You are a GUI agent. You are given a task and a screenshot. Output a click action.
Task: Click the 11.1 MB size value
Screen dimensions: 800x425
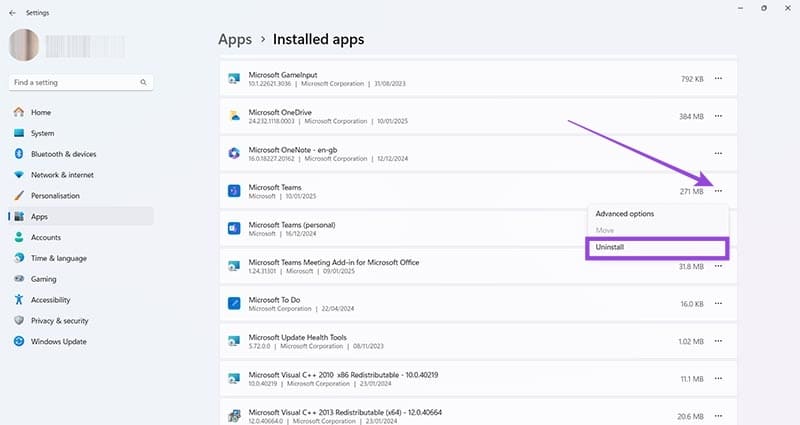[692, 379]
